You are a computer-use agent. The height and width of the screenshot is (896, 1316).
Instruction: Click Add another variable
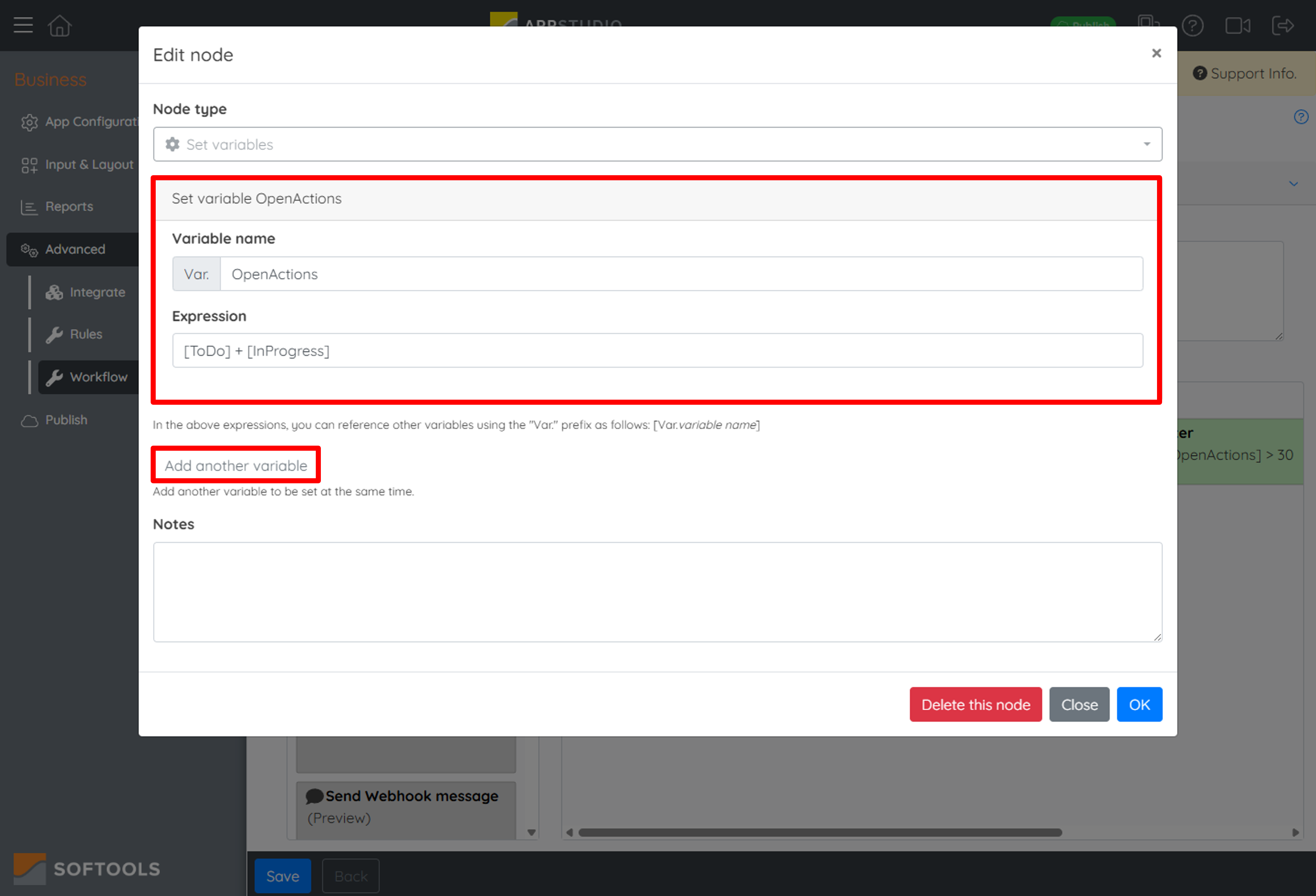[x=235, y=465]
